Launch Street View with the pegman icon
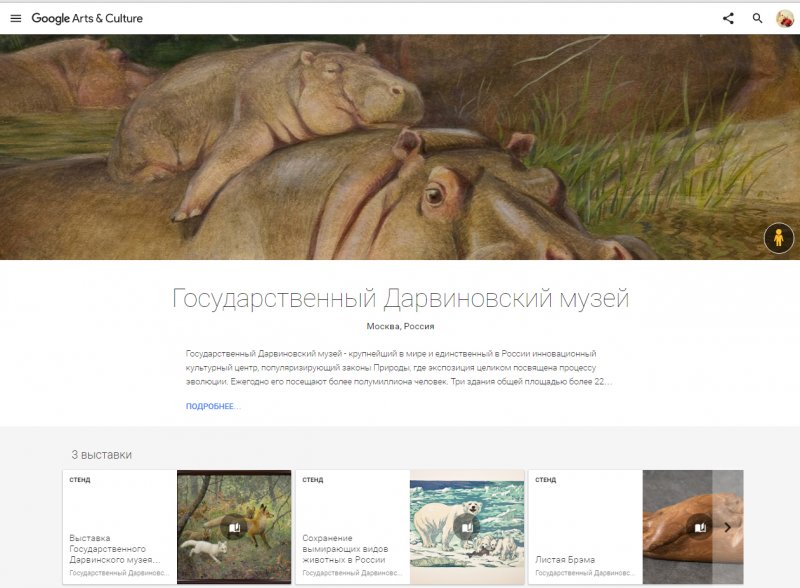Viewport: 800px width, 588px height. (778, 238)
